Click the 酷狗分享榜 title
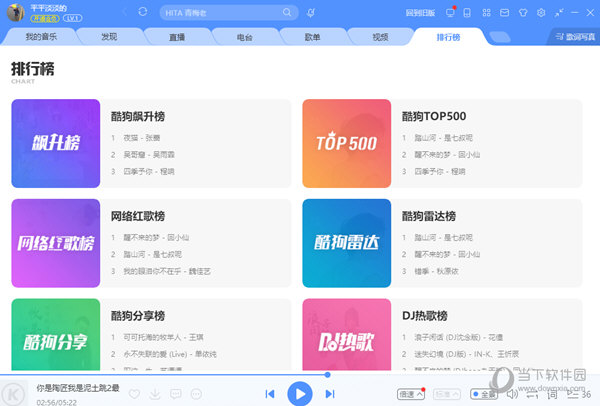 pos(138,316)
